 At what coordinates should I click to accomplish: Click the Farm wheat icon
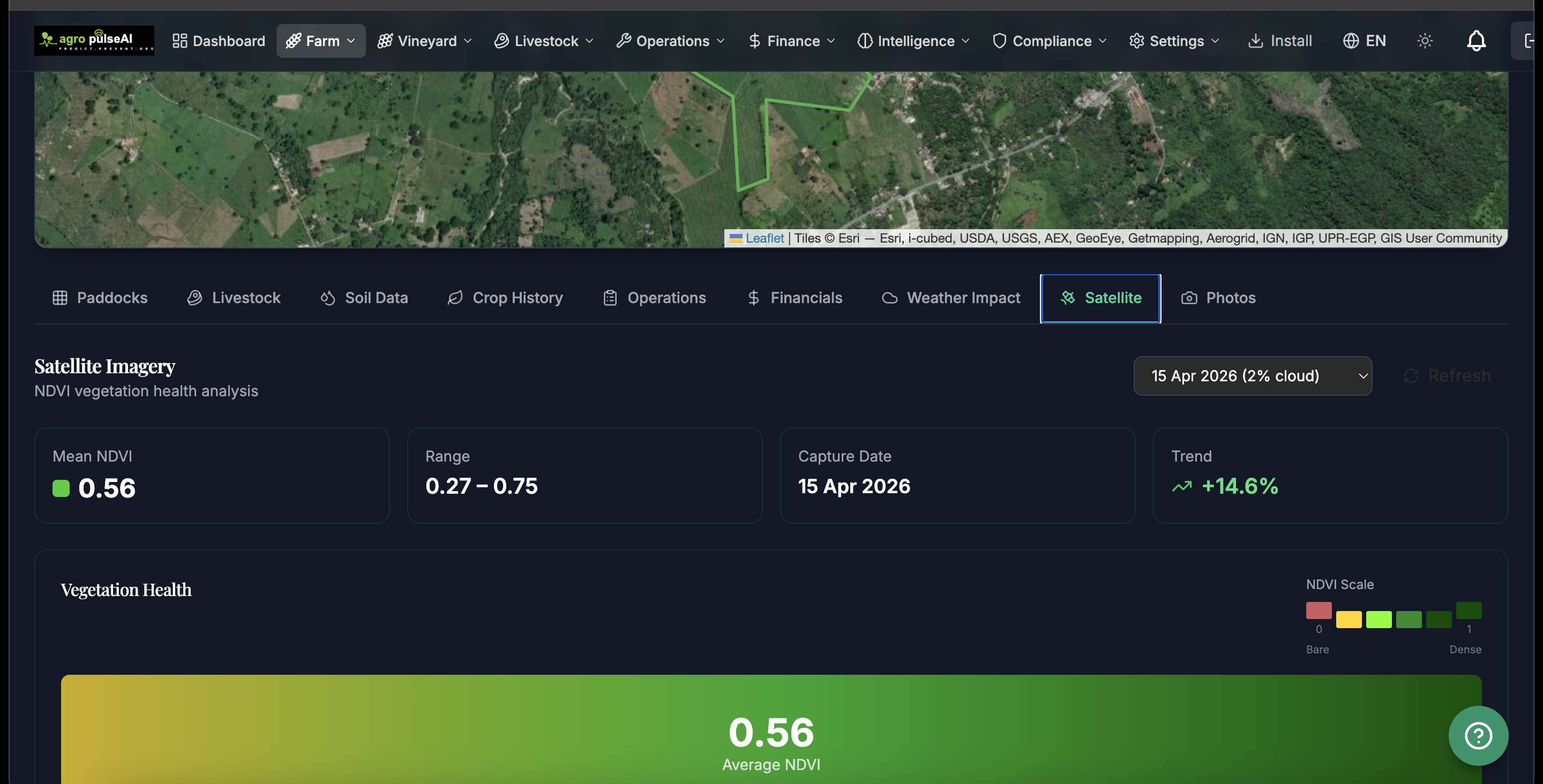tap(294, 41)
